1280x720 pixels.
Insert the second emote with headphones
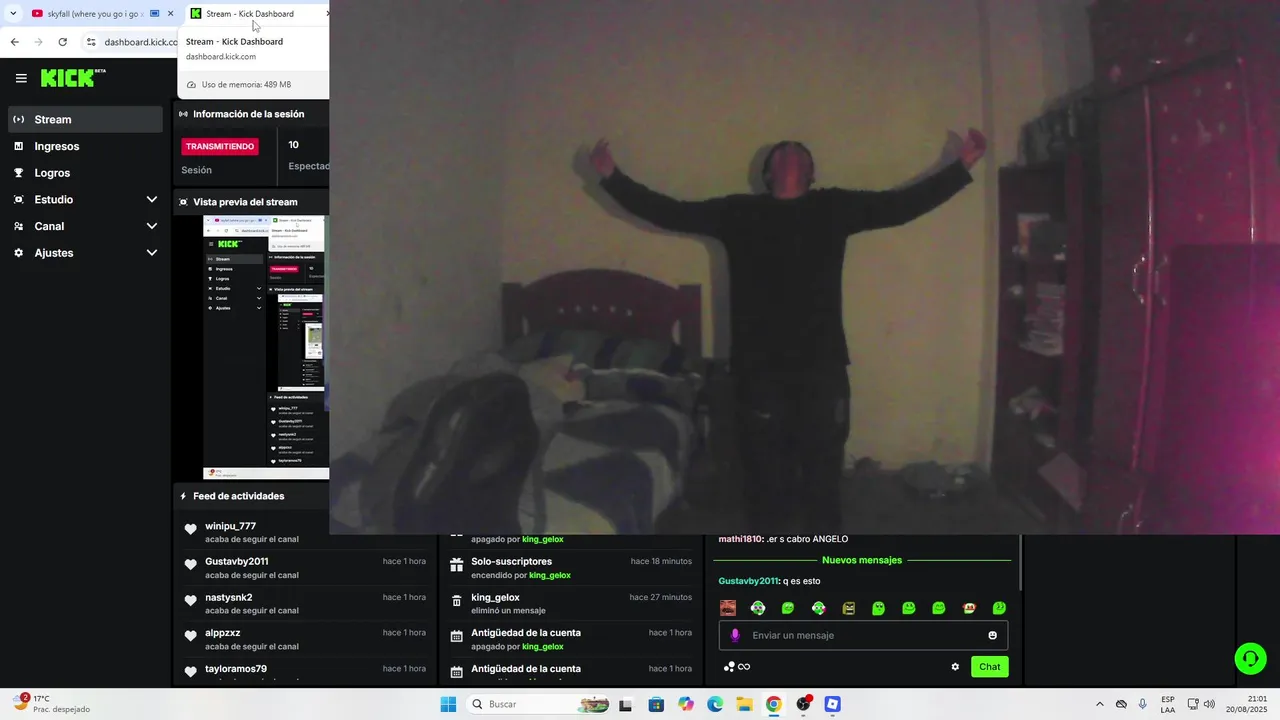click(x=758, y=608)
